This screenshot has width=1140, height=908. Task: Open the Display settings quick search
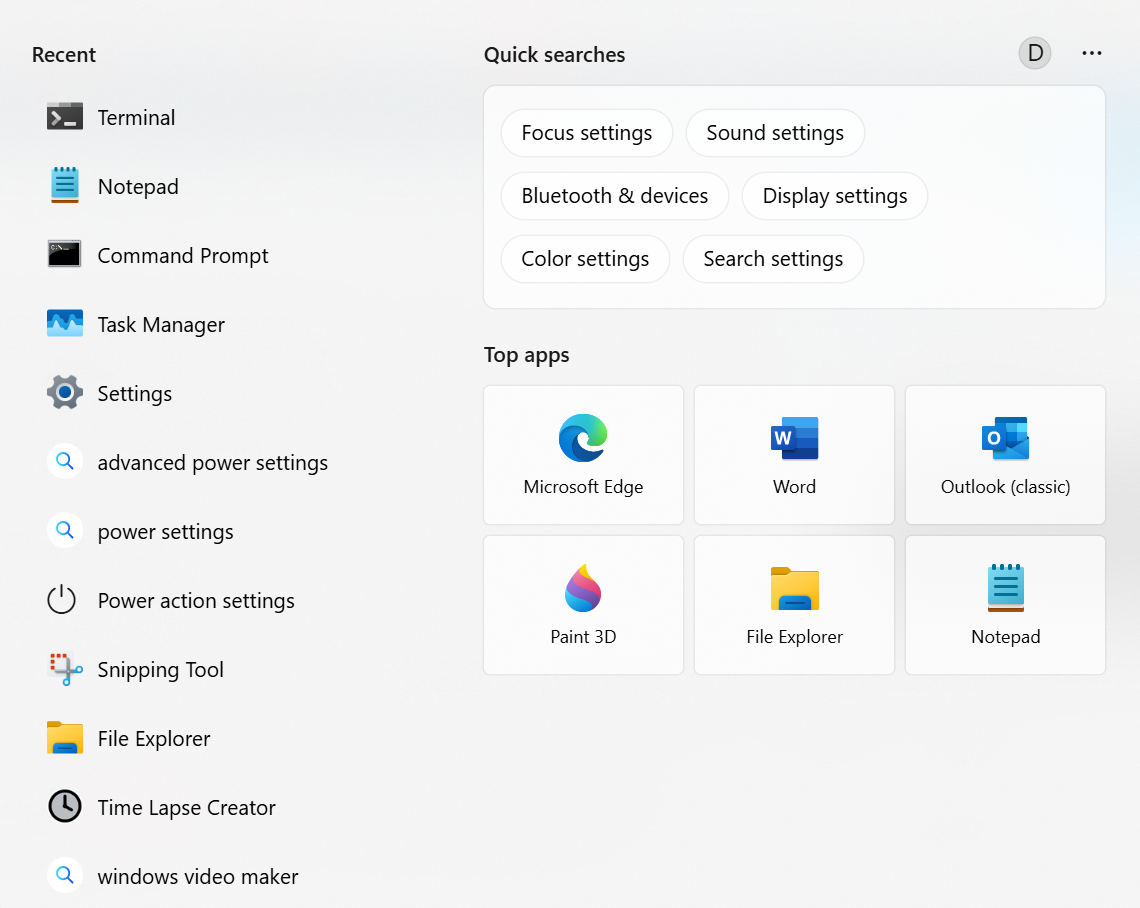pyautogui.click(x=835, y=196)
